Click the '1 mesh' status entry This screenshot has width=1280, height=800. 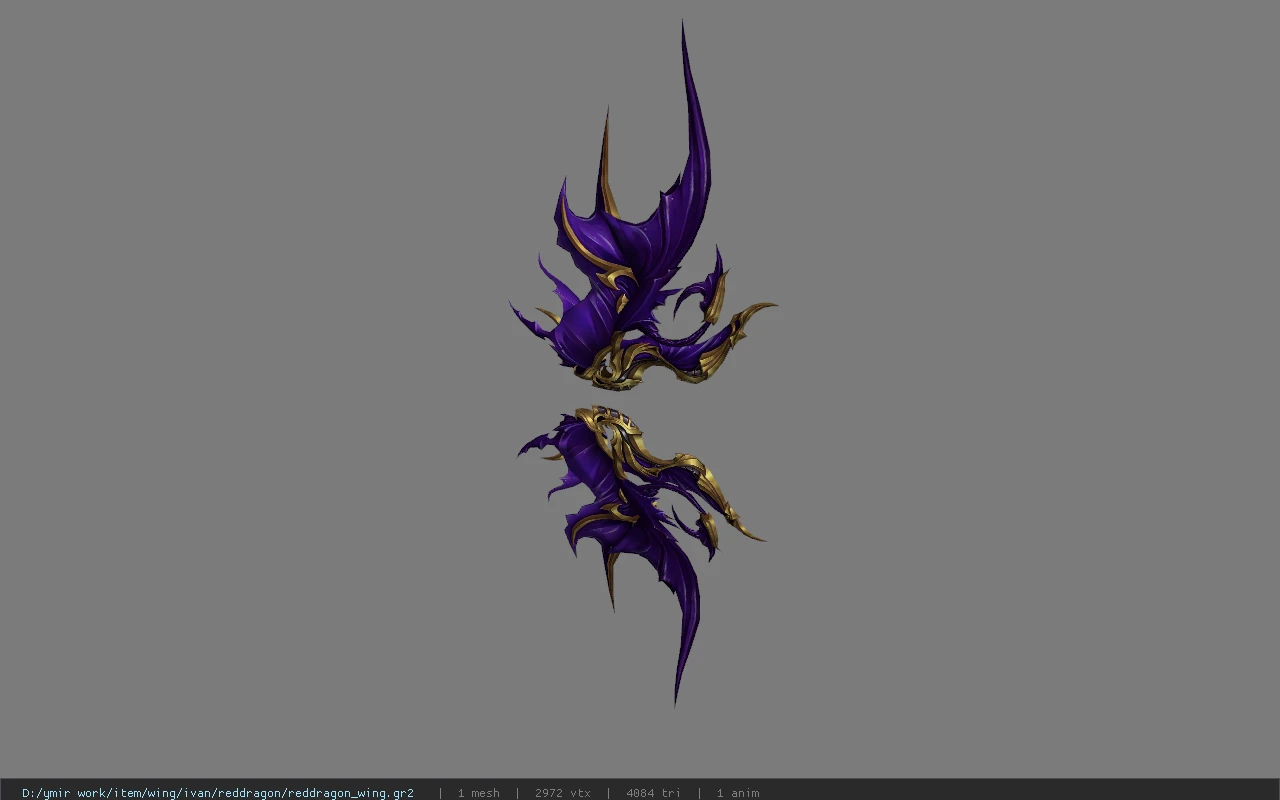coord(478,793)
